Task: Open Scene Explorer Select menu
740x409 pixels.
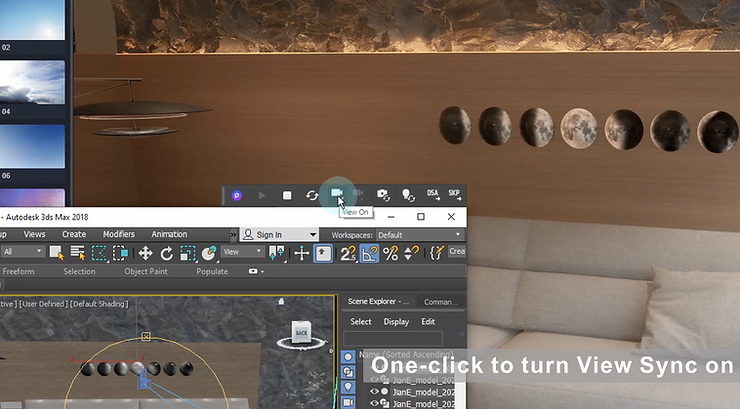Action: pos(361,322)
